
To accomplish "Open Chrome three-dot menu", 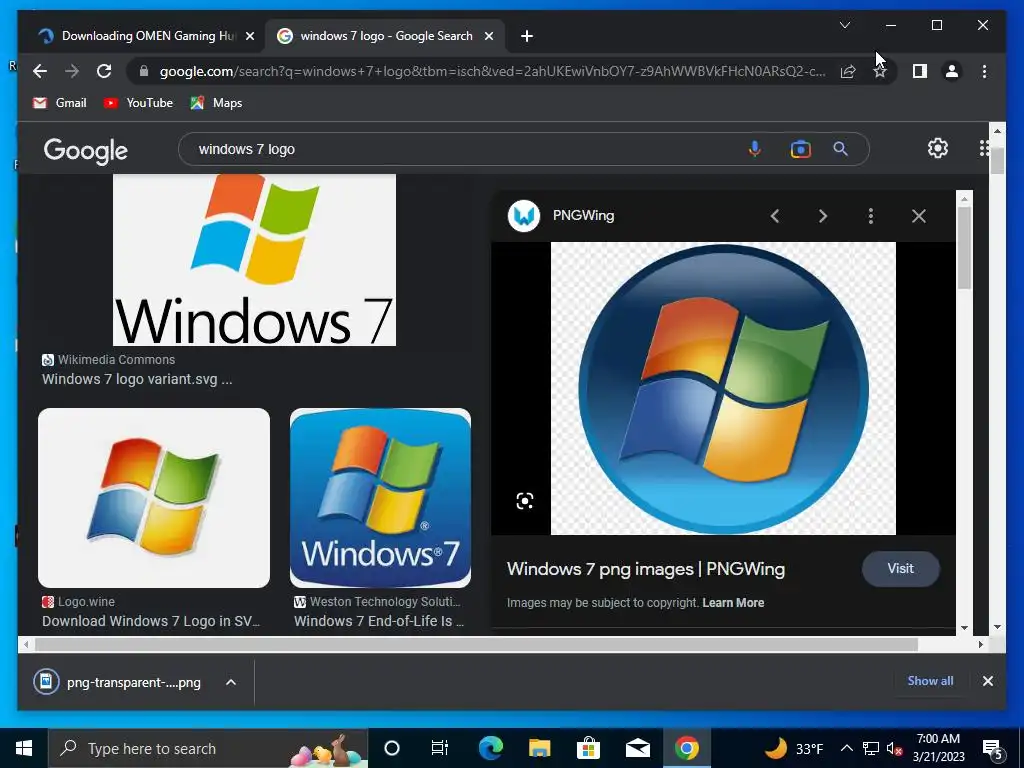I will (x=984, y=71).
